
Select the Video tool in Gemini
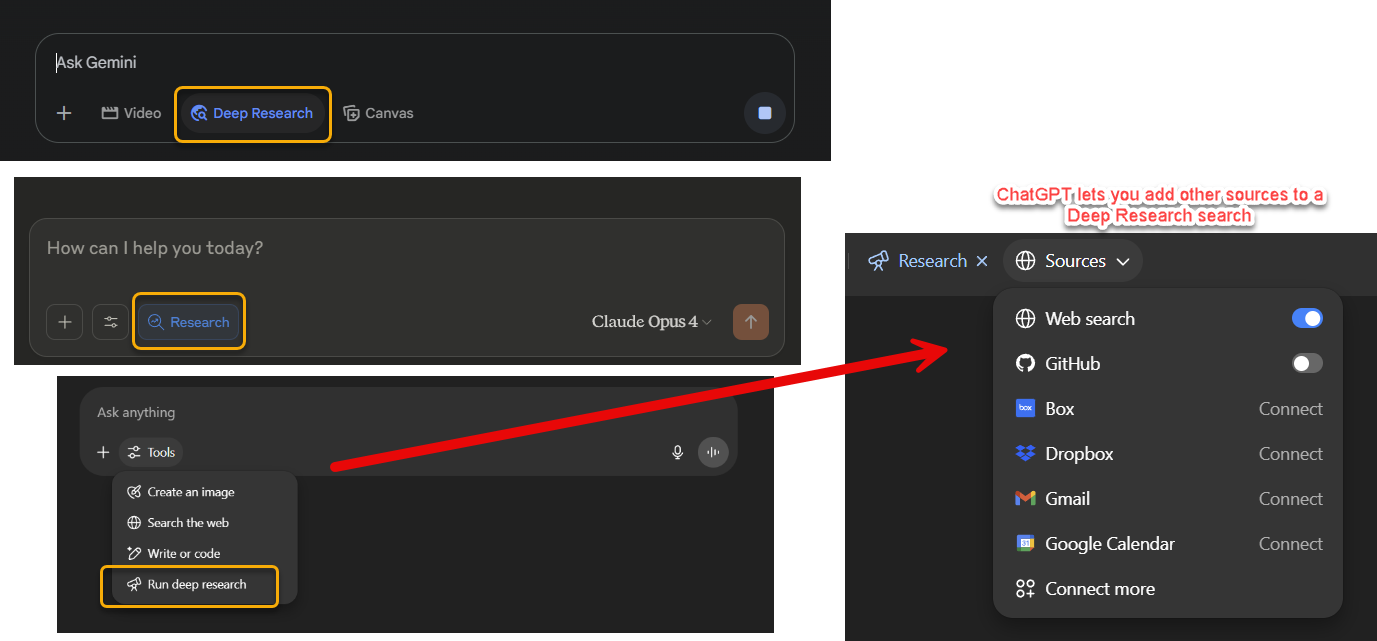click(131, 113)
